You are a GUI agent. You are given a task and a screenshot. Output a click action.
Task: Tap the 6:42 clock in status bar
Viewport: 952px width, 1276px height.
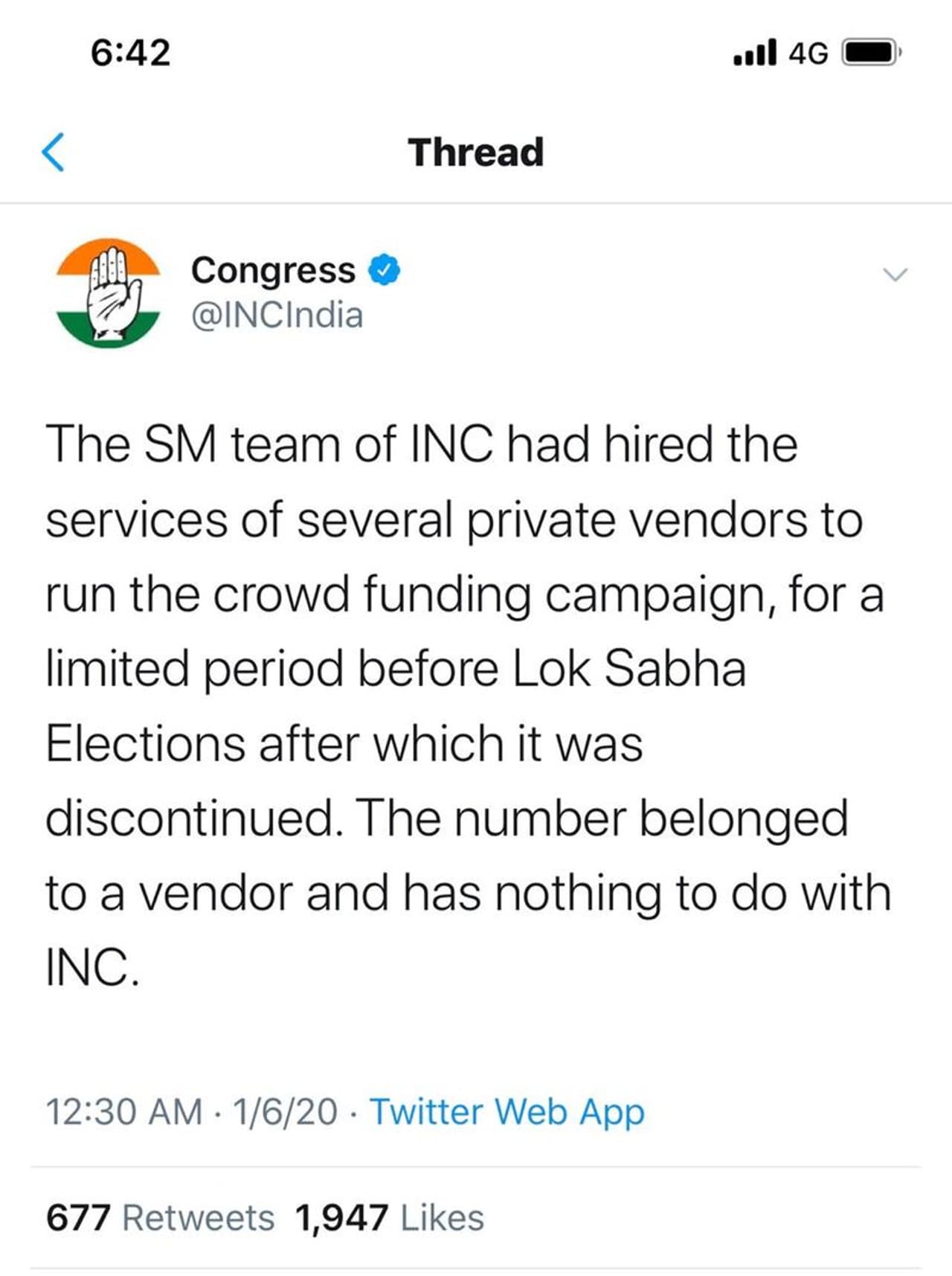click(x=130, y=53)
